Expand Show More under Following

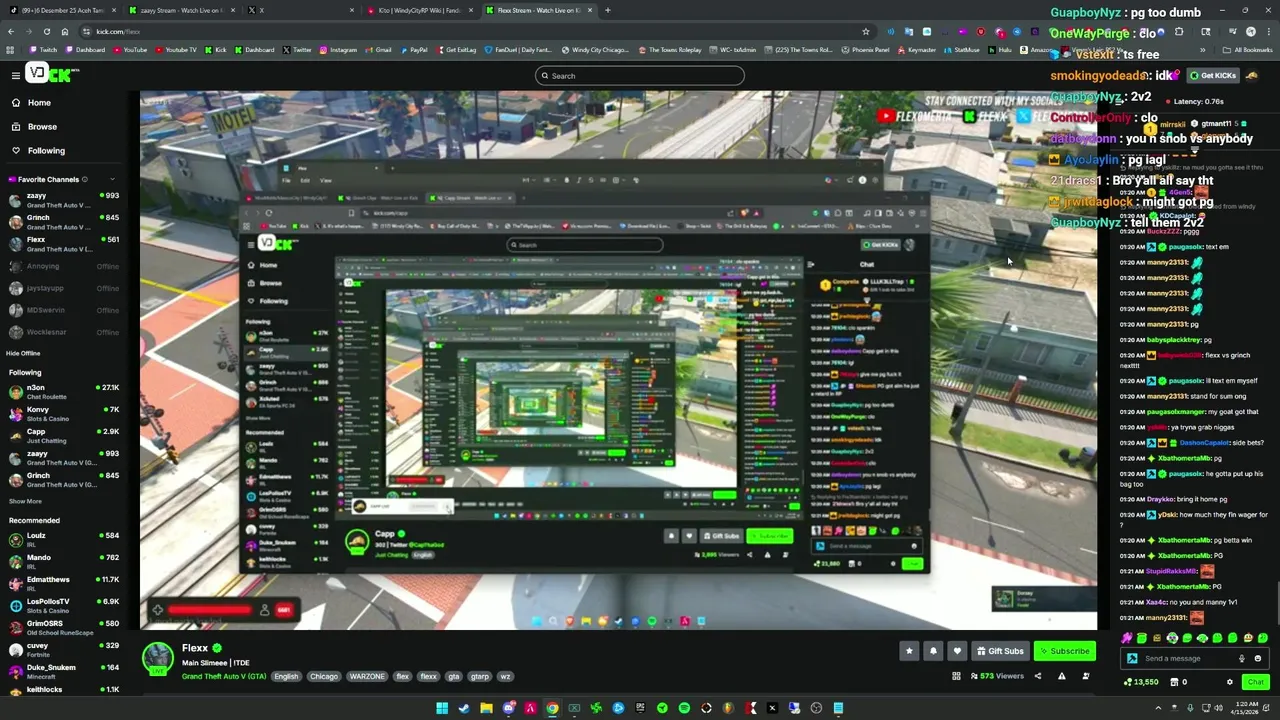point(25,501)
